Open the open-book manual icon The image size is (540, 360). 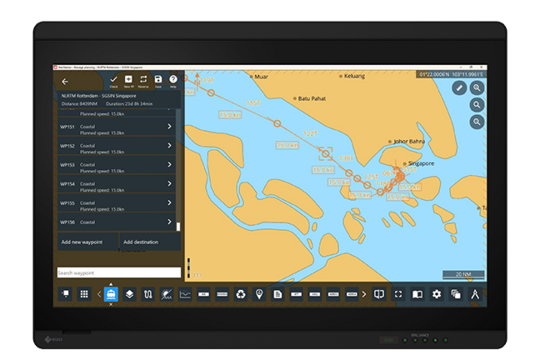tap(417, 294)
